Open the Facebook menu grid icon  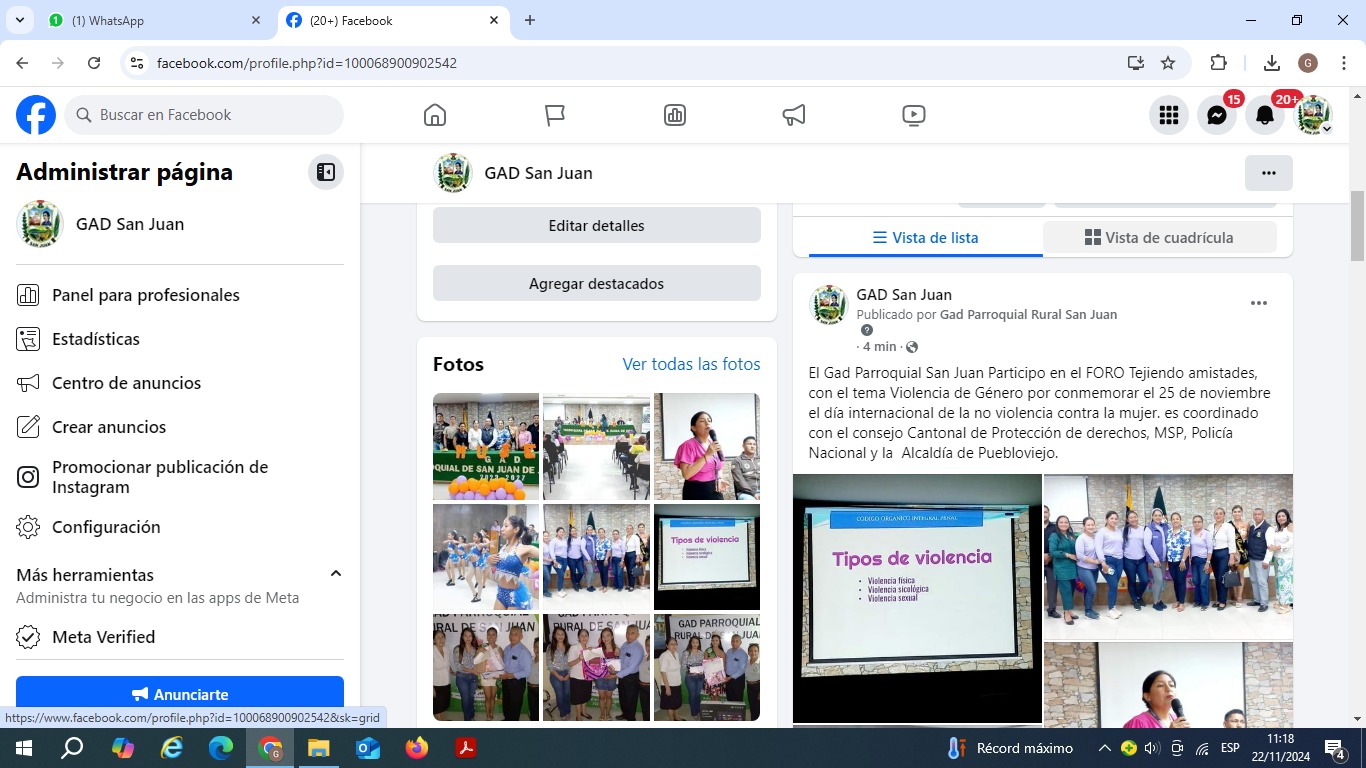(1169, 116)
